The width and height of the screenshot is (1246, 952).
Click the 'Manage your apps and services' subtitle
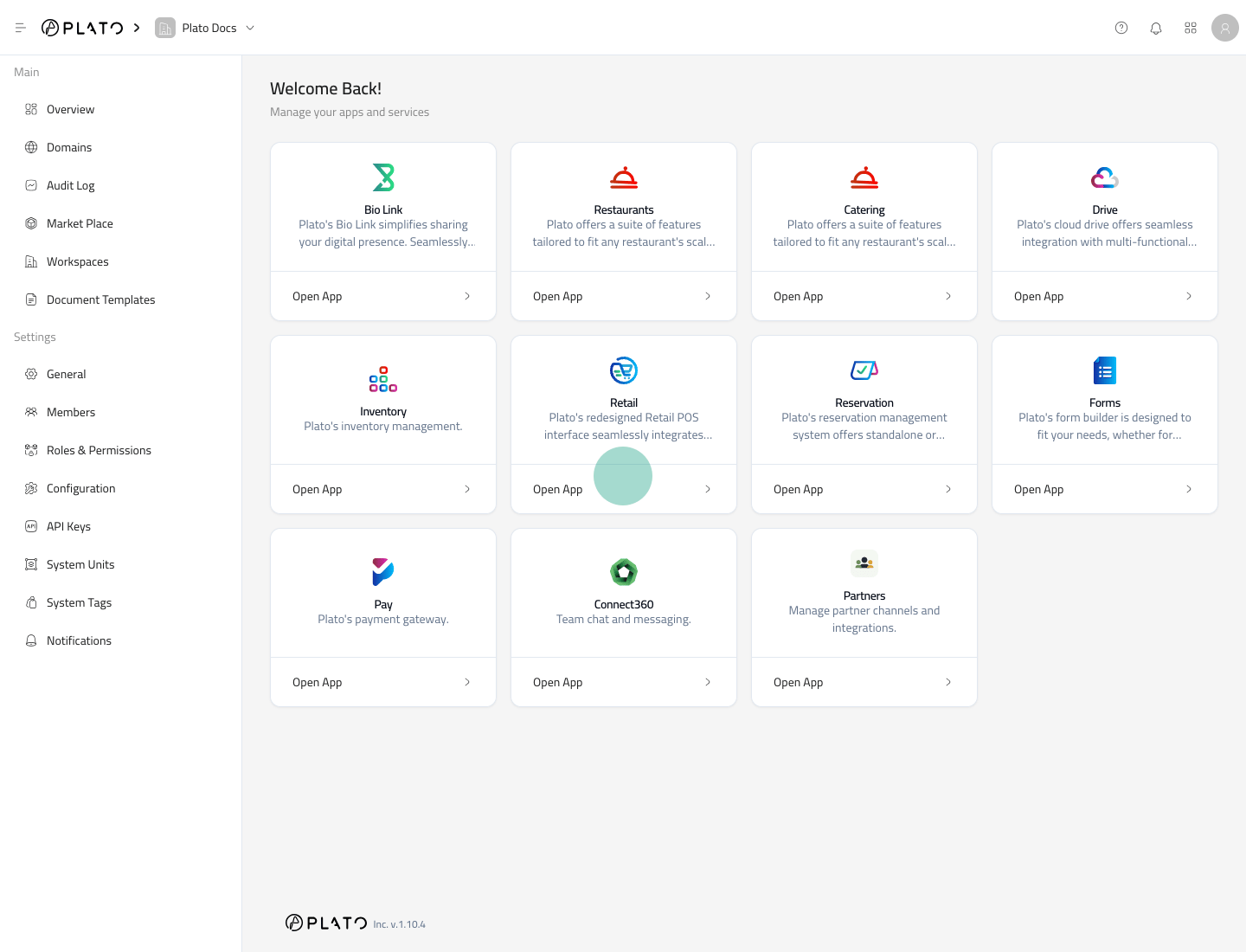click(350, 112)
